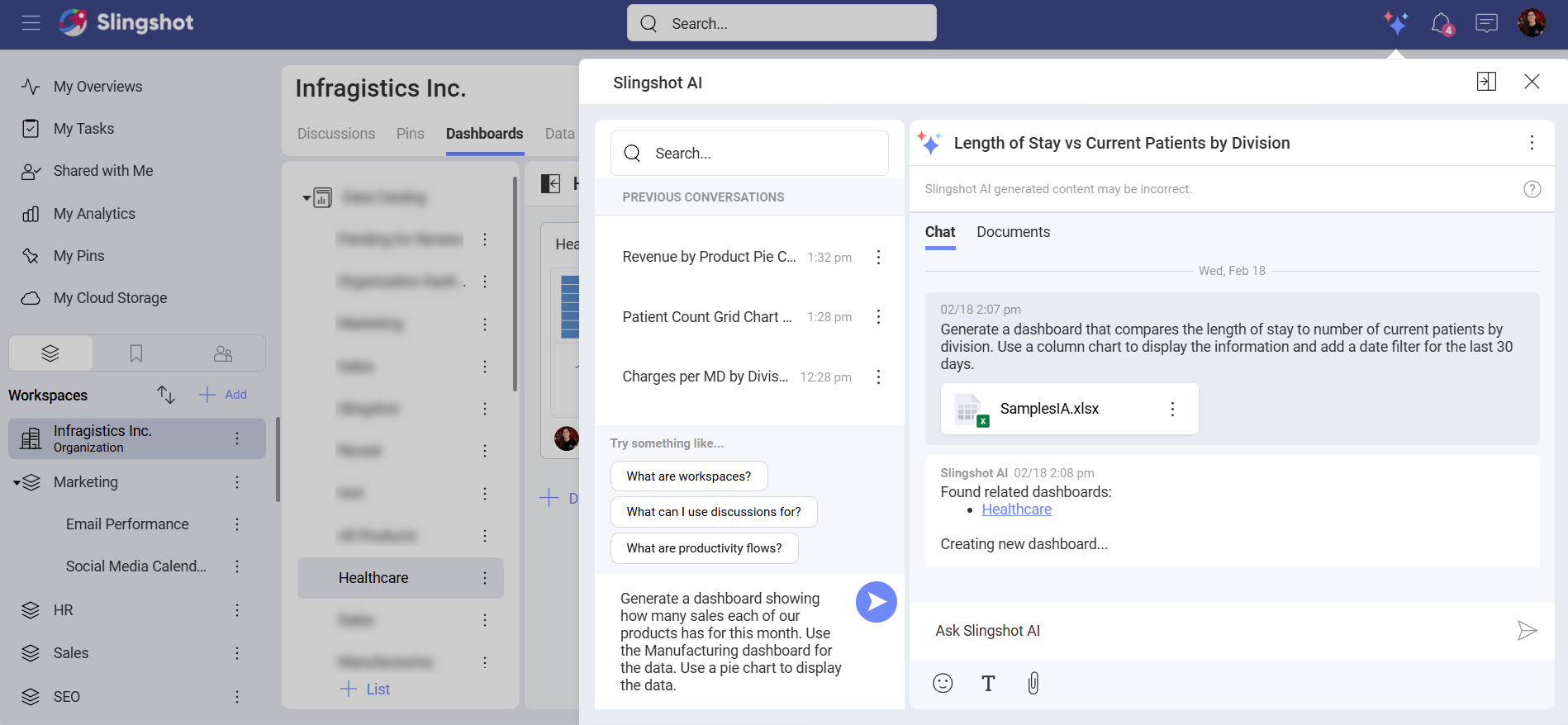
Task: Open the emoji picker icon
Action: (x=943, y=683)
